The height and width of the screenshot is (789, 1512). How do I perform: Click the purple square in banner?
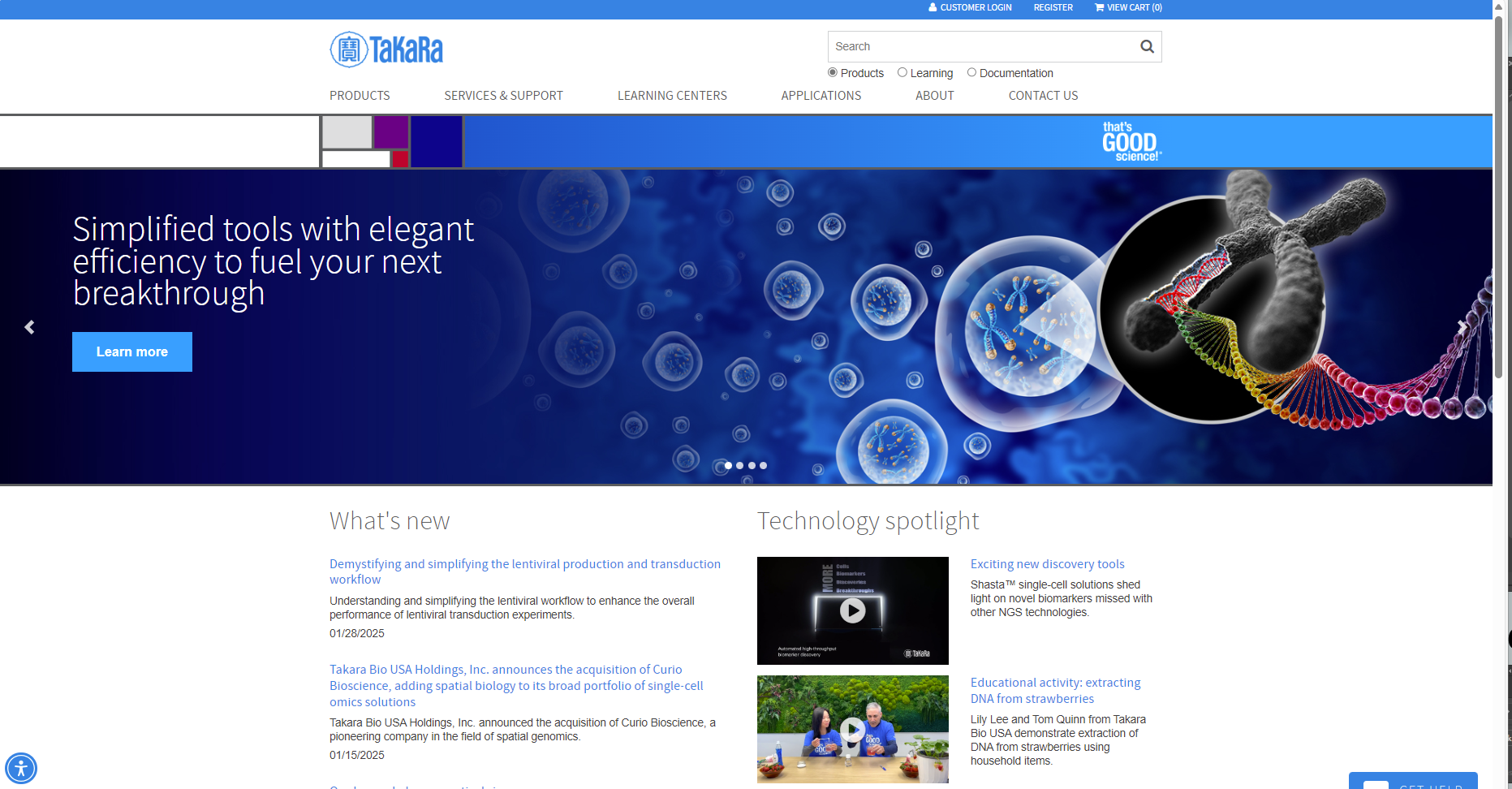(x=391, y=131)
